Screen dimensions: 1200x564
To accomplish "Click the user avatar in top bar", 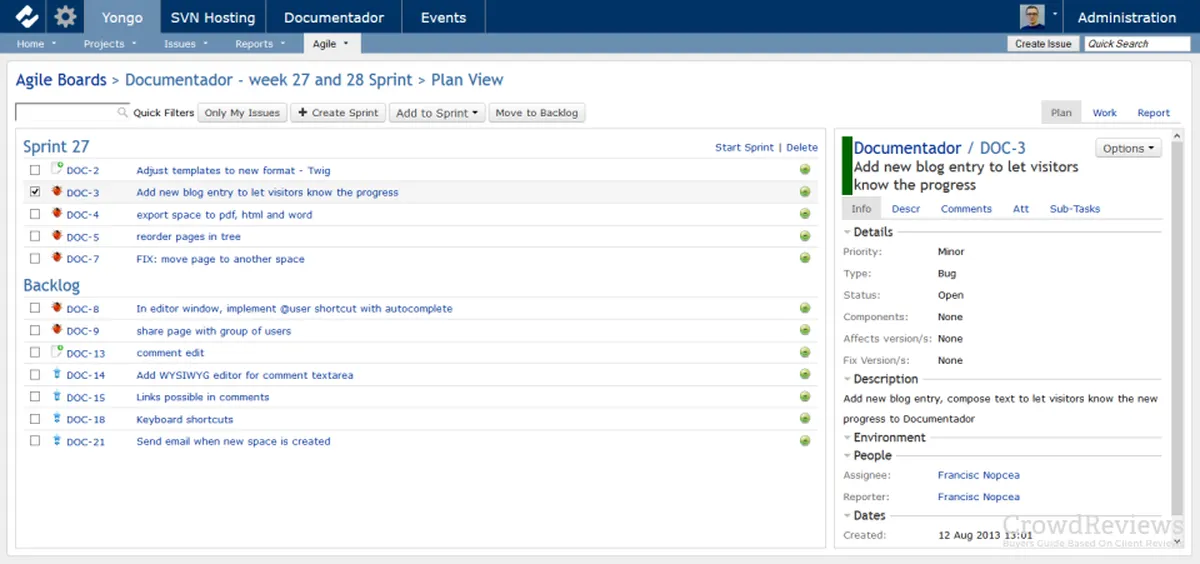I will pyautogui.click(x=1032, y=17).
